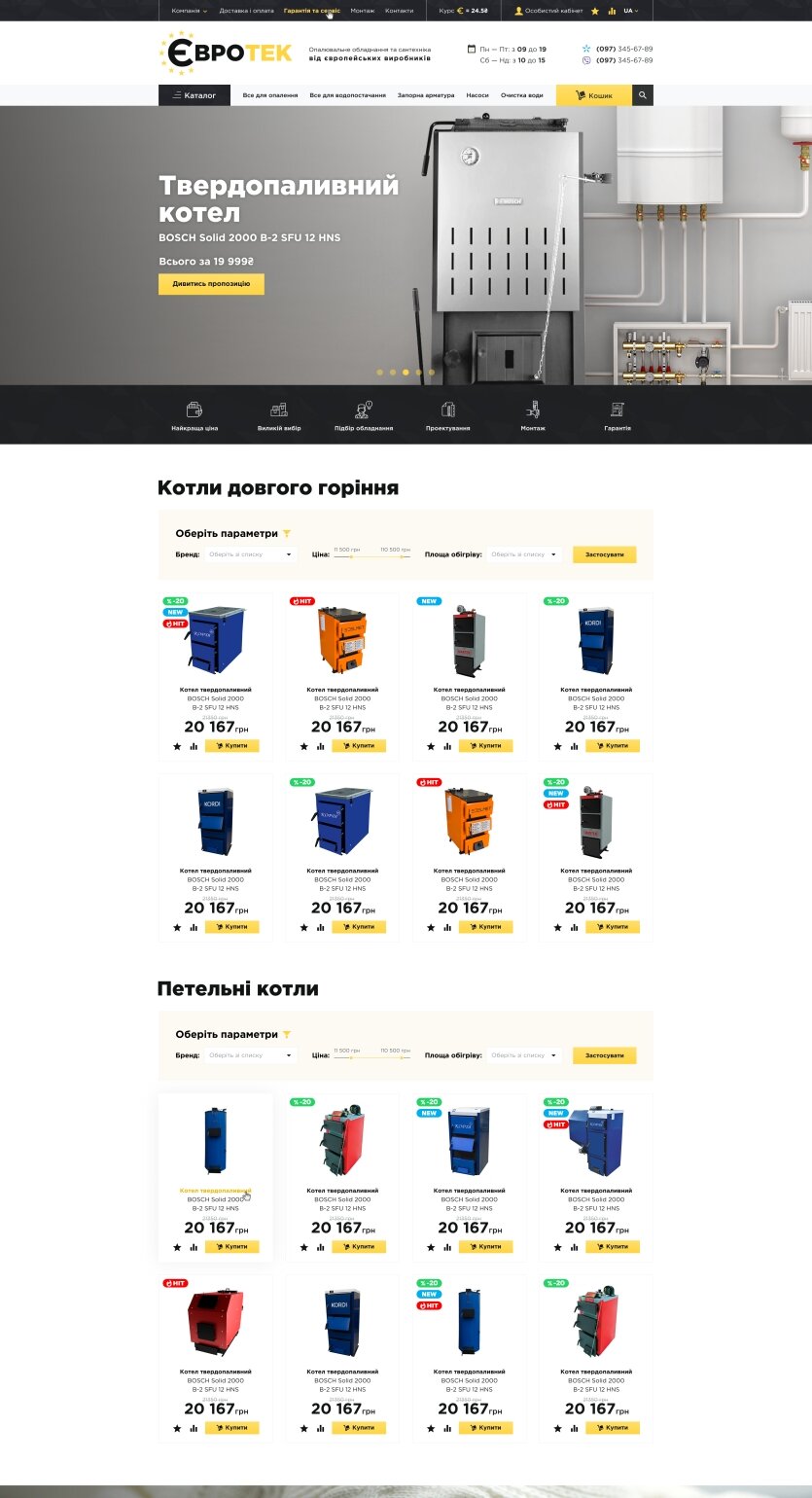Image resolution: width=812 pixels, height=1498 pixels.
Task: Click the Підбір обладнання feature icon
Action: pos(364,410)
